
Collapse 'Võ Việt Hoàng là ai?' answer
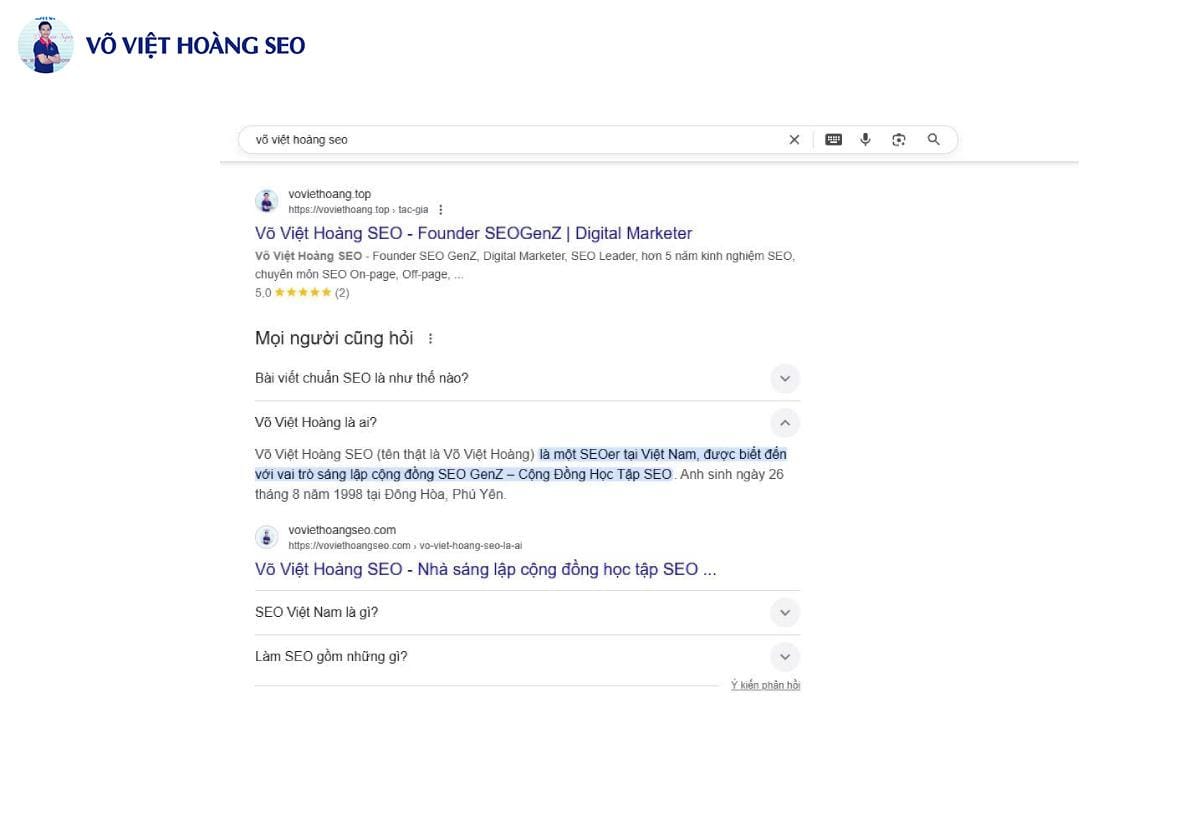785,423
